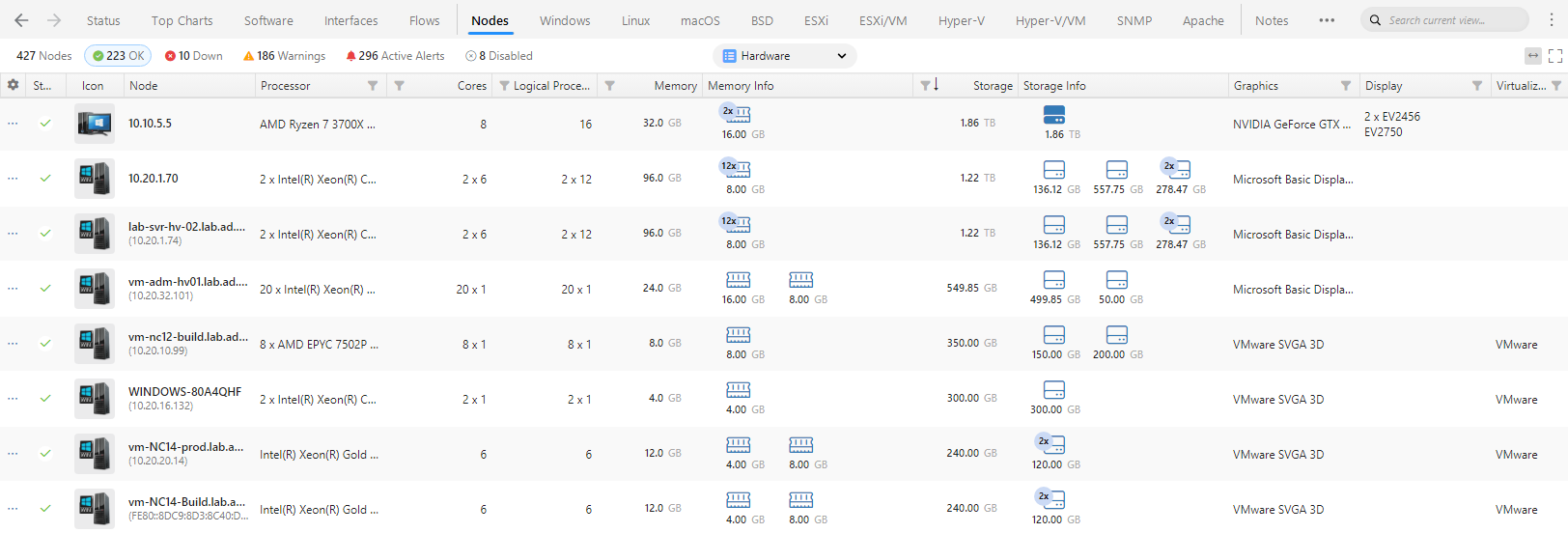Screen dimensions: 1568x533
Task: Switch to the Status tab
Action: [103, 20]
